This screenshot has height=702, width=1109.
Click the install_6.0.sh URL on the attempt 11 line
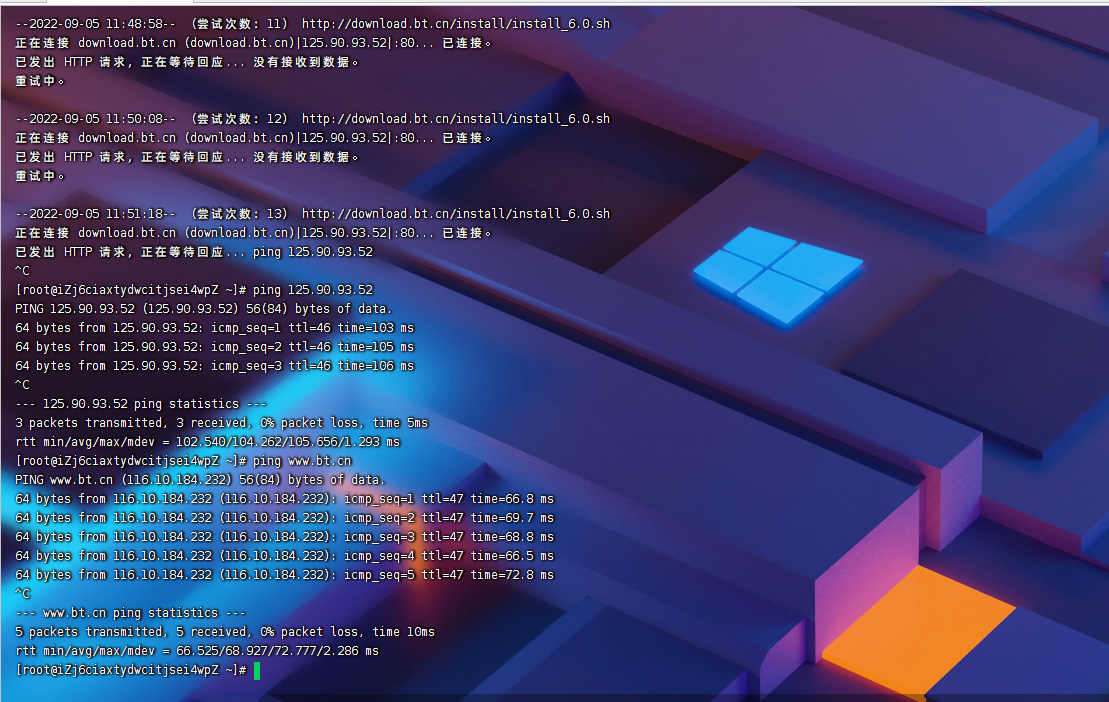pos(455,24)
